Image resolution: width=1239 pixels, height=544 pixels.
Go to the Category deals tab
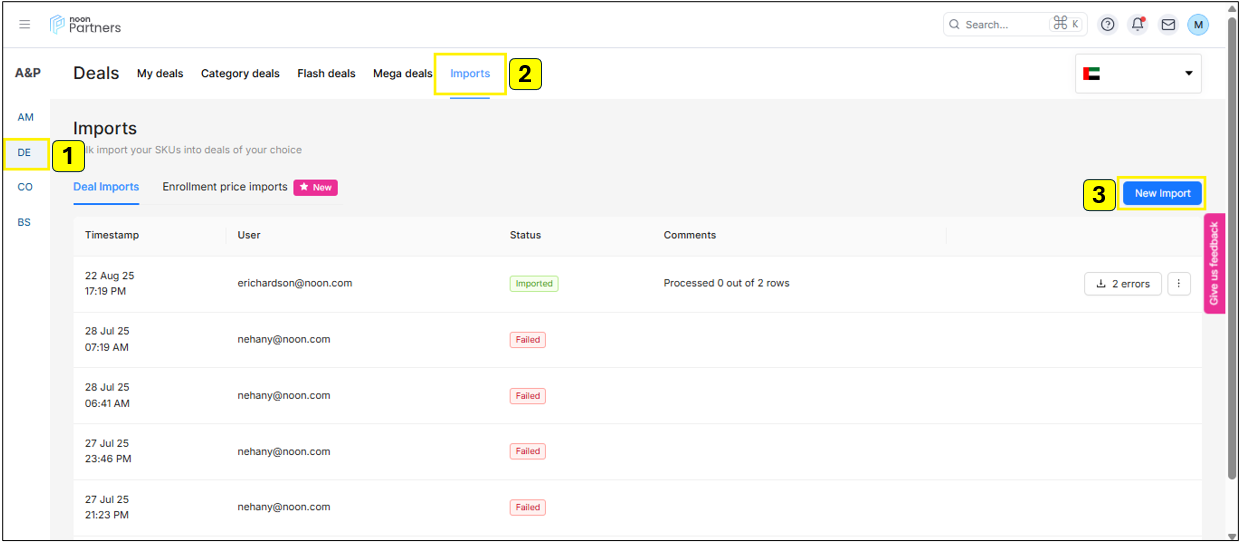(x=240, y=73)
